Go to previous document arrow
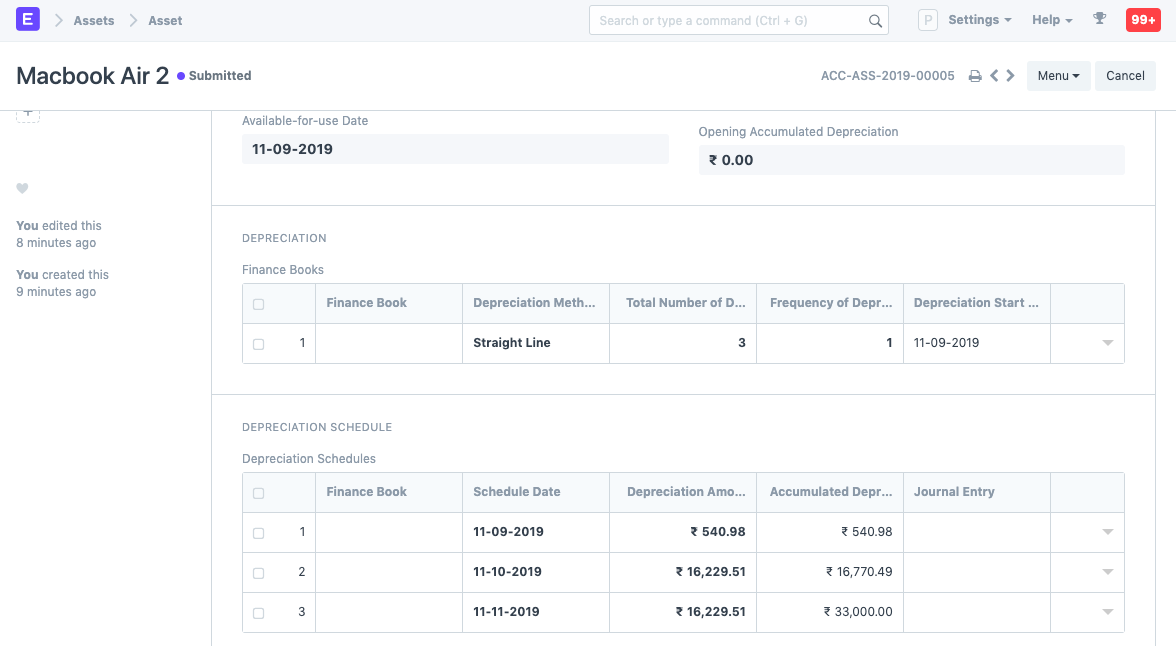This screenshot has width=1176, height=646. tap(994, 76)
